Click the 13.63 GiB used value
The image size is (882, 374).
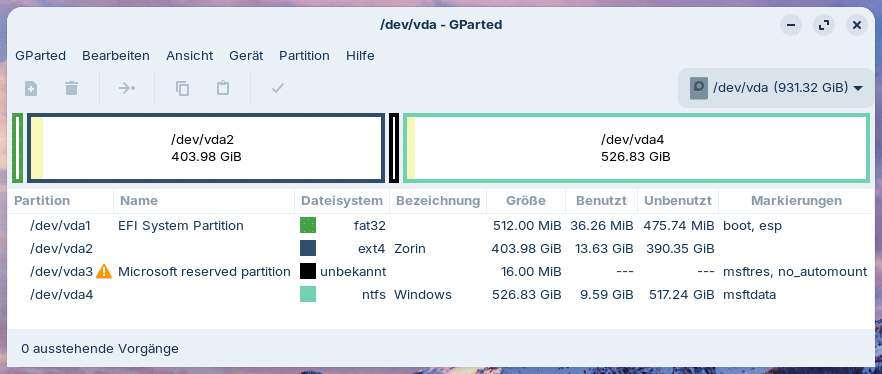604,249
